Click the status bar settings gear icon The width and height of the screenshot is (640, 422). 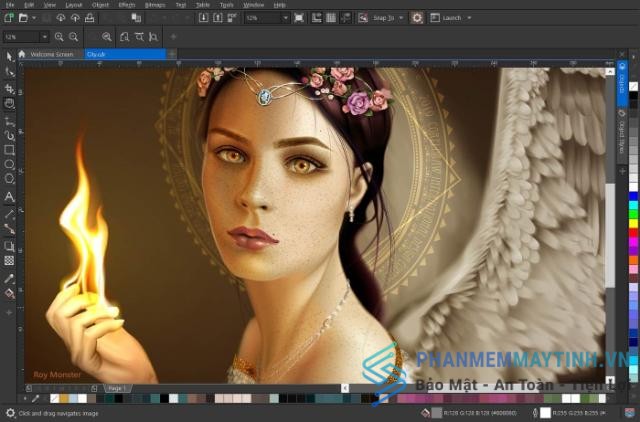11,413
